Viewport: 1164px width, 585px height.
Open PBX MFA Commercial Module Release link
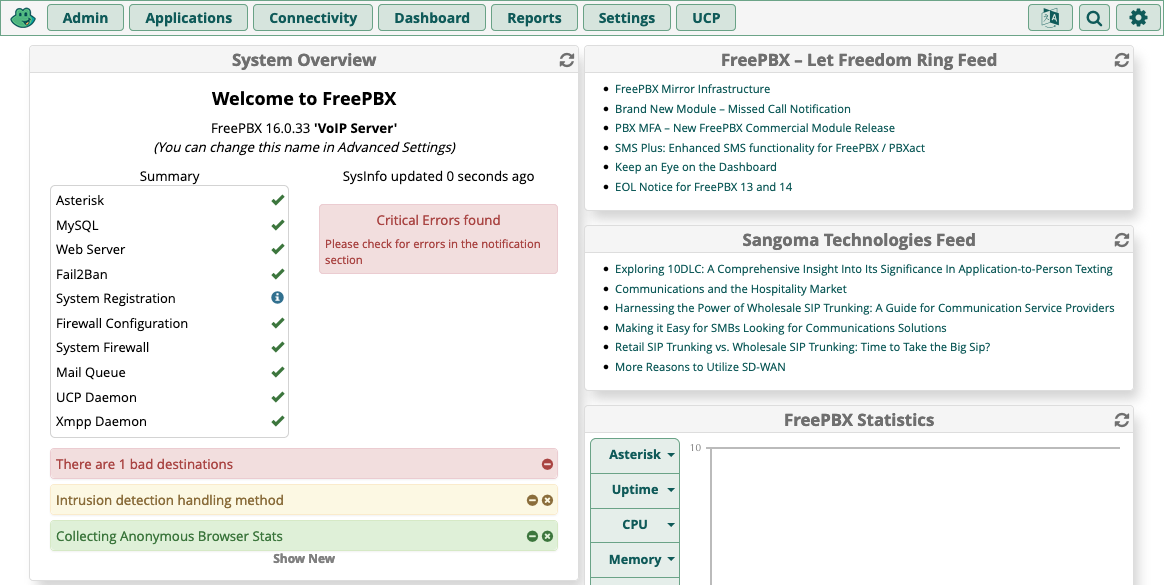click(755, 128)
